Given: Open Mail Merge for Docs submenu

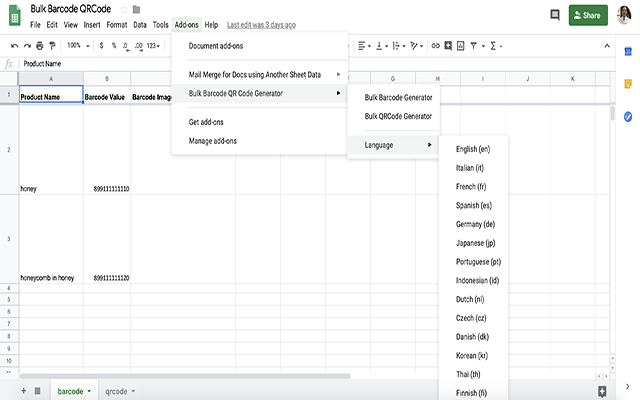Looking at the screenshot, I should (260, 75).
